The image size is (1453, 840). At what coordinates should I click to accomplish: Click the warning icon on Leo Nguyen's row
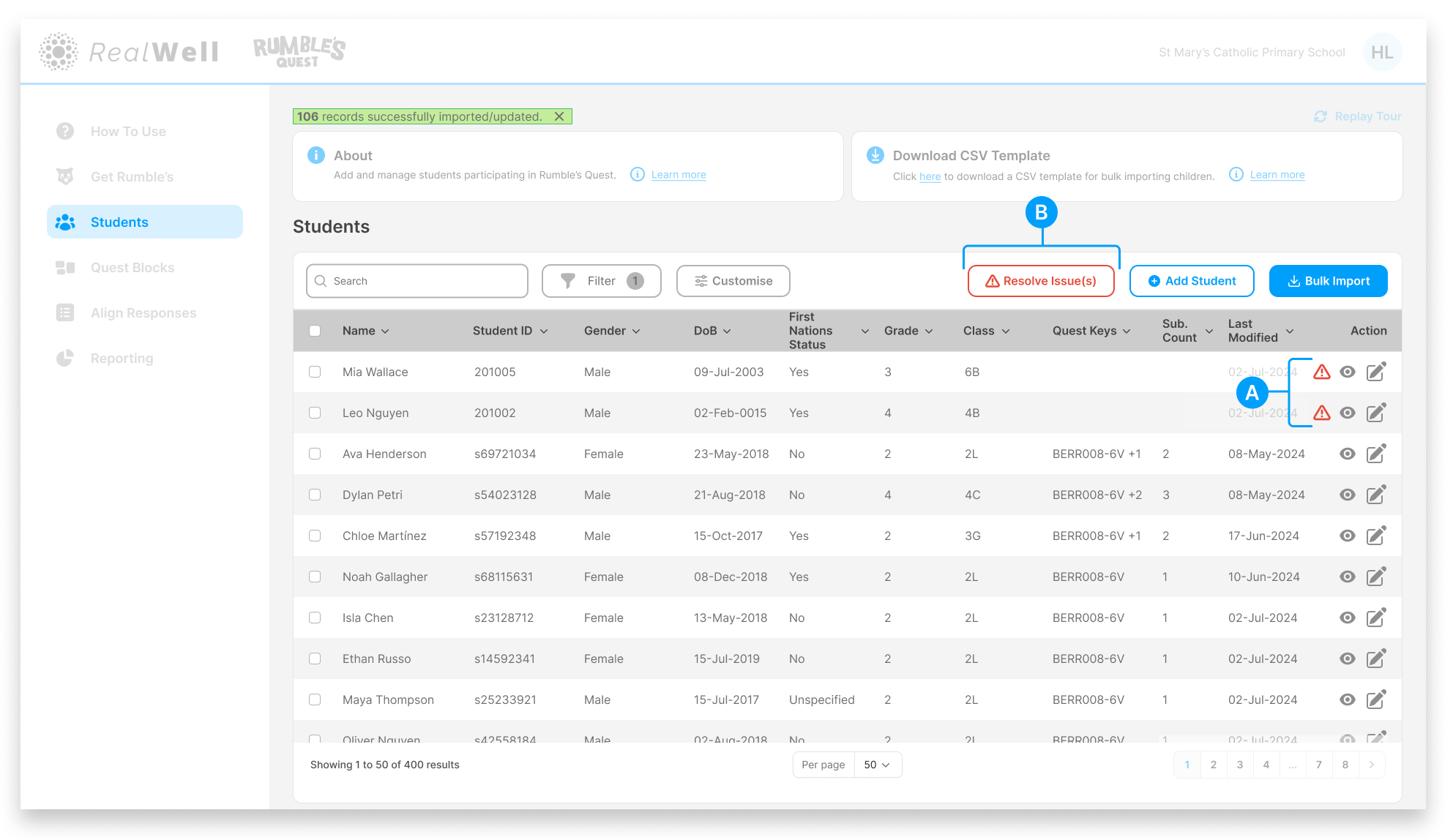pyautogui.click(x=1322, y=413)
